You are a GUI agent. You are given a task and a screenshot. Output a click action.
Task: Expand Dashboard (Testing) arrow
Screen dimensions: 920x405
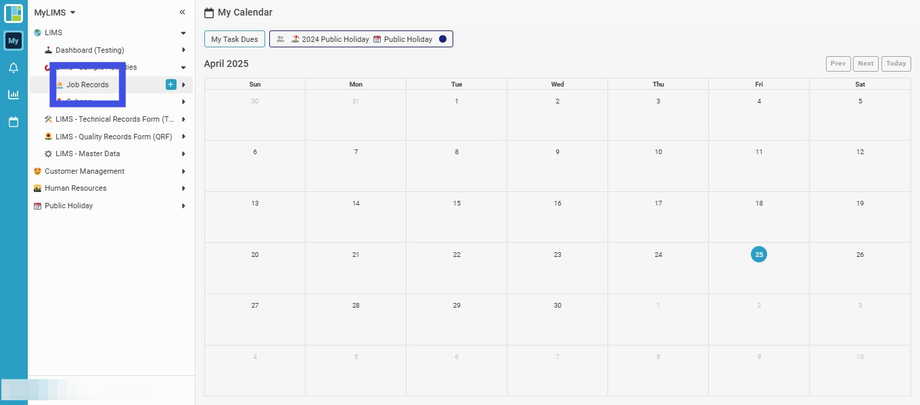click(x=183, y=50)
